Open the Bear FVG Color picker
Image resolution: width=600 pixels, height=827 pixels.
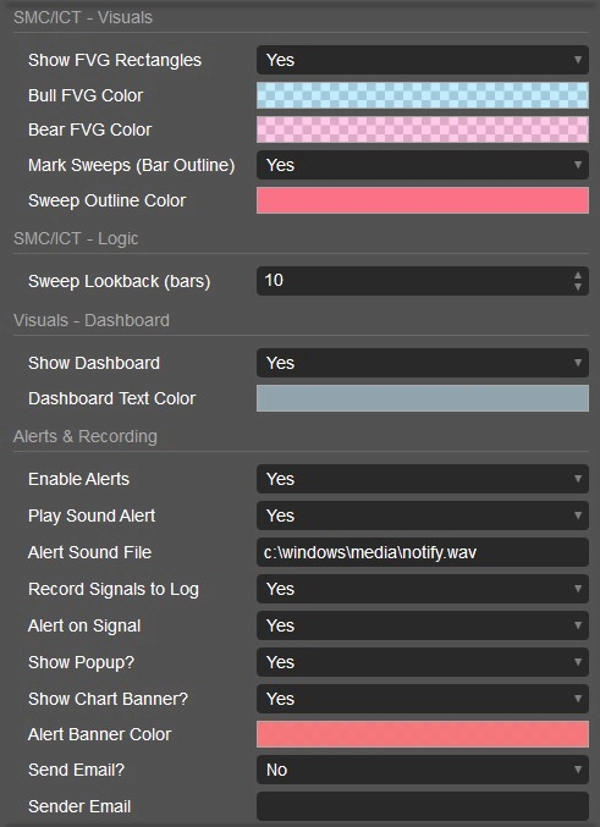pyautogui.click(x=420, y=130)
